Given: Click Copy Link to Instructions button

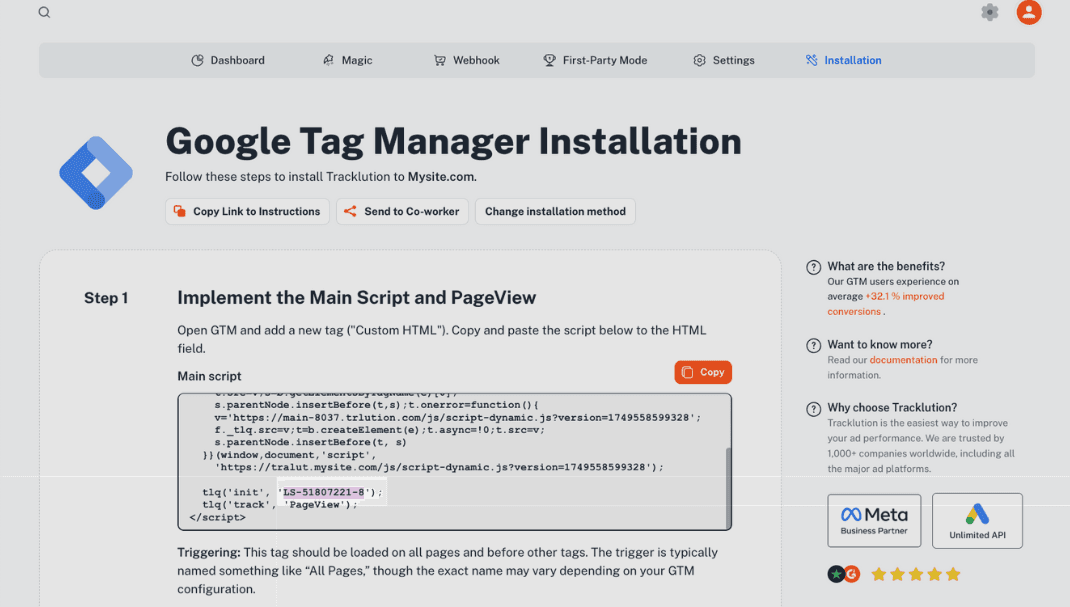Looking at the screenshot, I should point(247,211).
